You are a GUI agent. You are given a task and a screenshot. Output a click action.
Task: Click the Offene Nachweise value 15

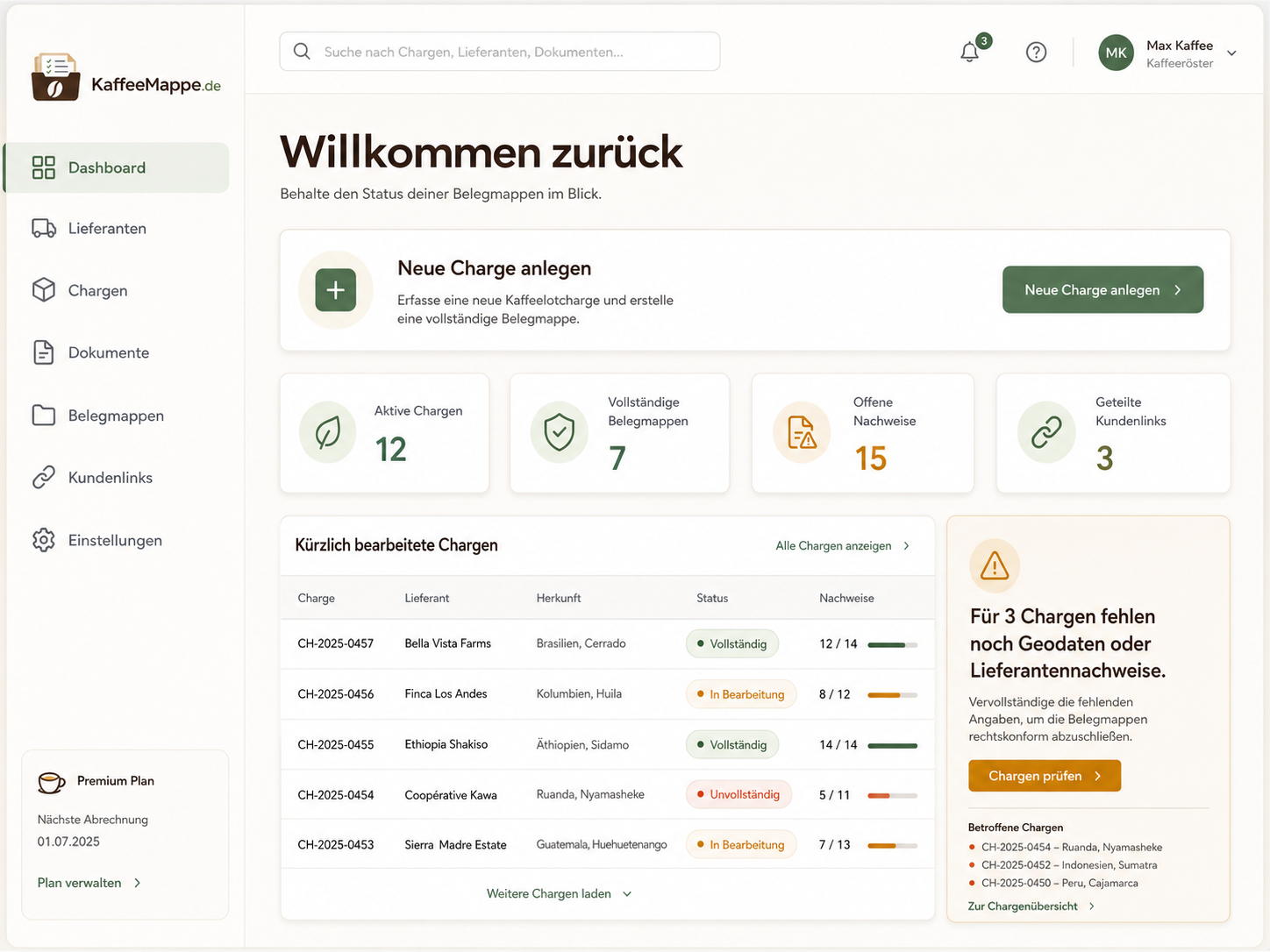coord(871,458)
